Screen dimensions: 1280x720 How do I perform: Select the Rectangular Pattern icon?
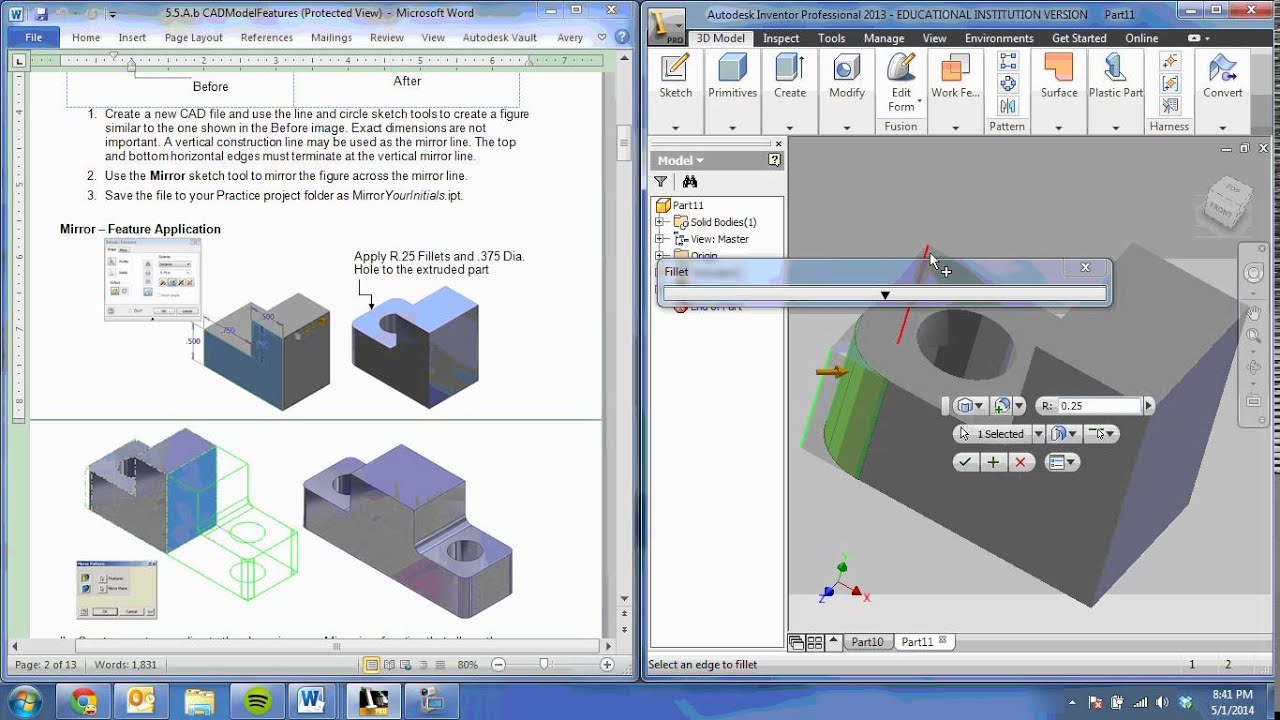pos(1007,62)
